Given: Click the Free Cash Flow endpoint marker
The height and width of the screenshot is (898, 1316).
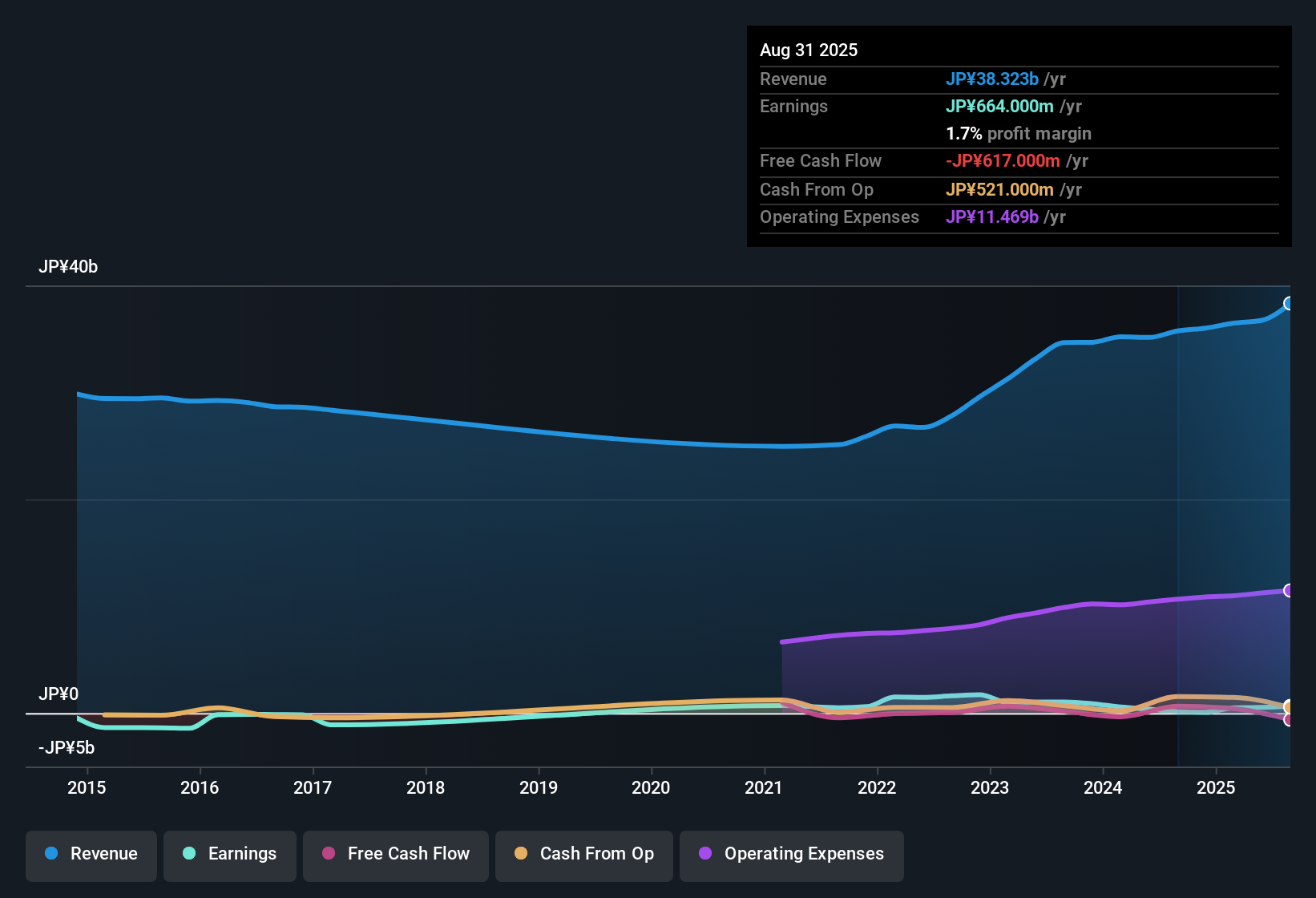Looking at the screenshot, I should coord(1288,720).
